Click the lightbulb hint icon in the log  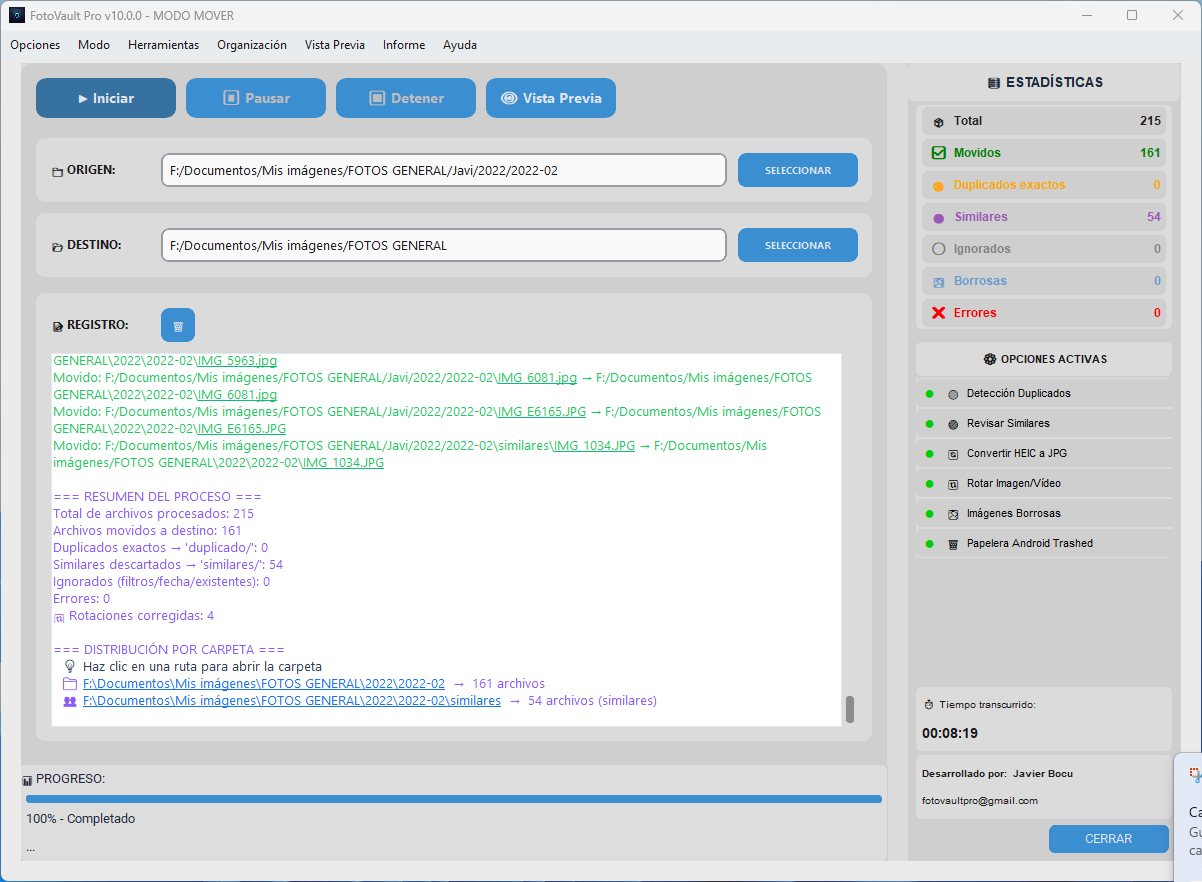[x=70, y=666]
